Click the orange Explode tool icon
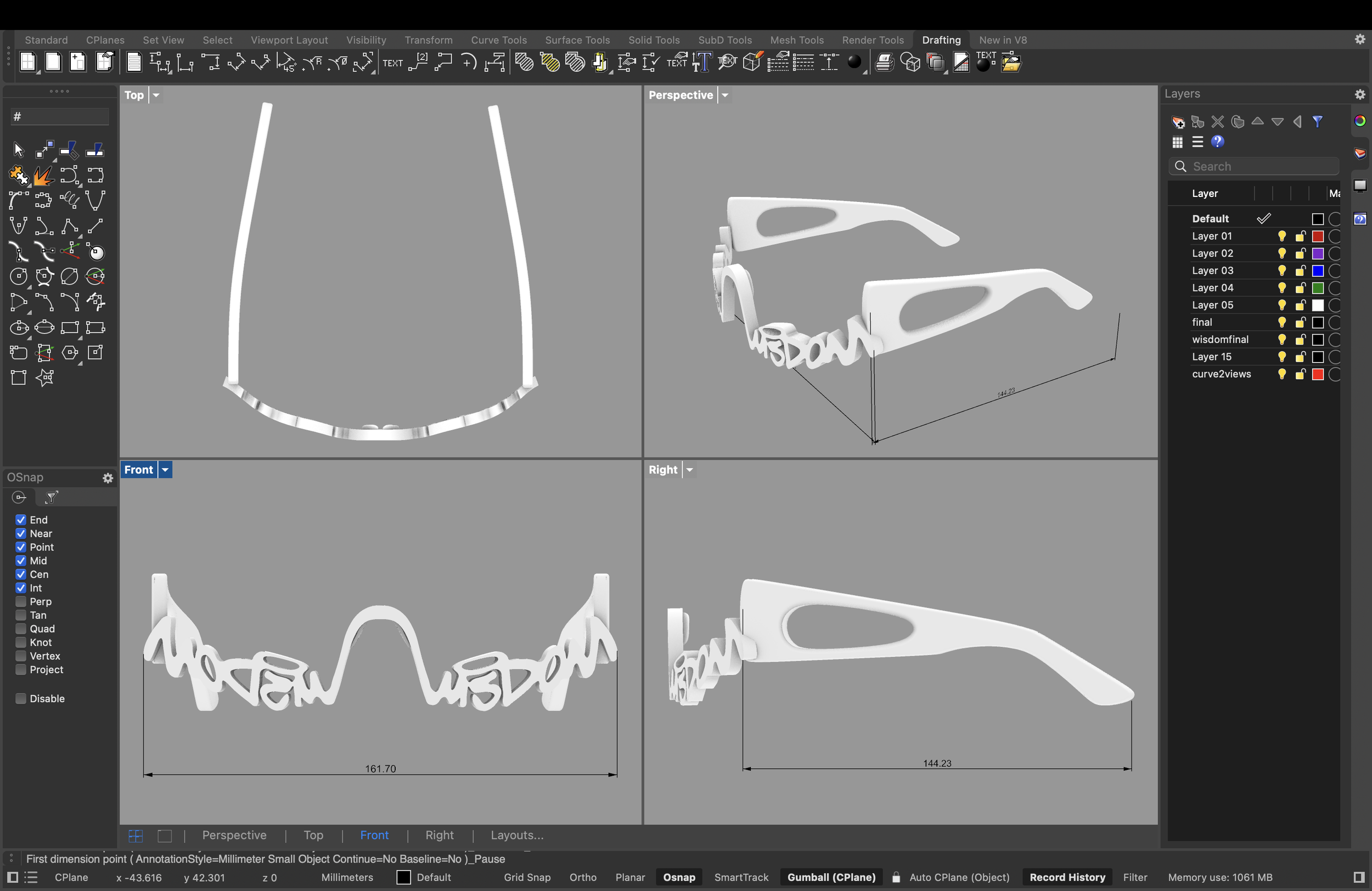1372x891 pixels. [44, 175]
